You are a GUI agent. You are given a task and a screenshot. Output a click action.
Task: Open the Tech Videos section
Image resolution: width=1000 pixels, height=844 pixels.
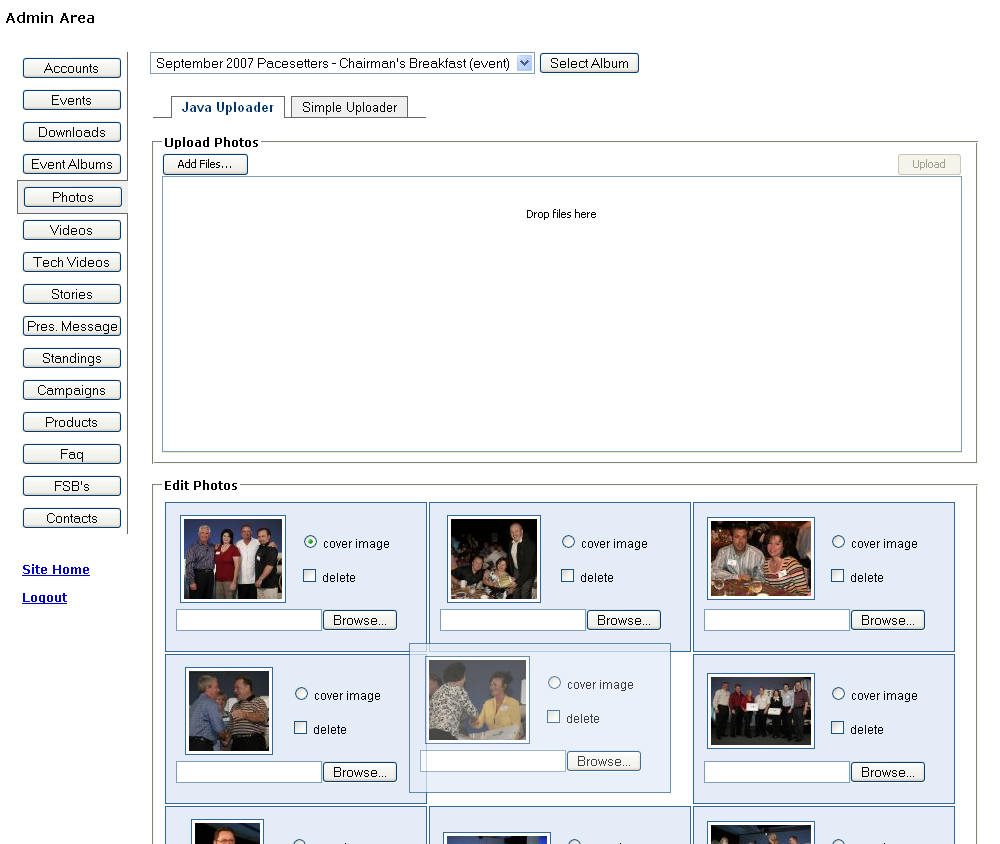click(x=71, y=262)
